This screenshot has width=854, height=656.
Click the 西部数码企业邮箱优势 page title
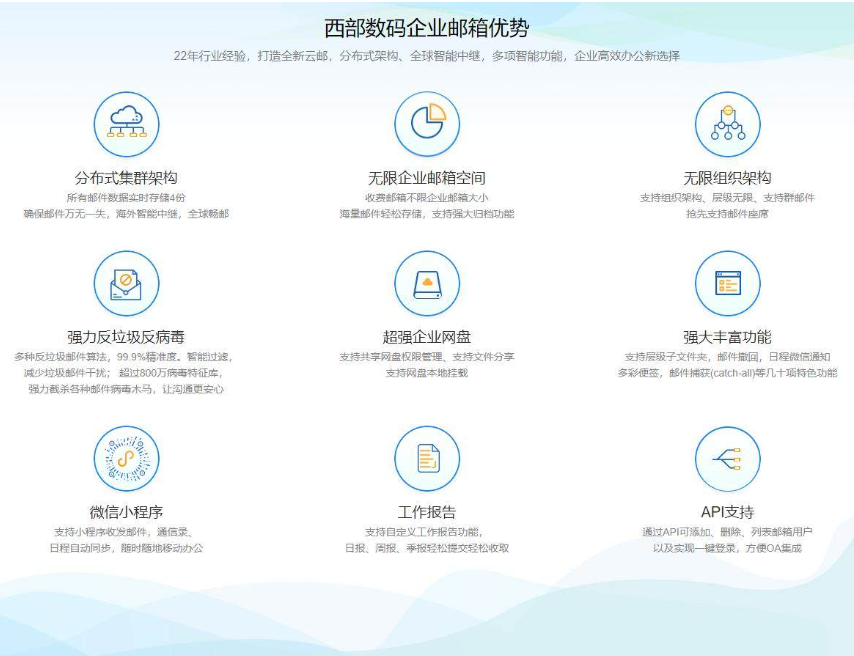click(427, 28)
